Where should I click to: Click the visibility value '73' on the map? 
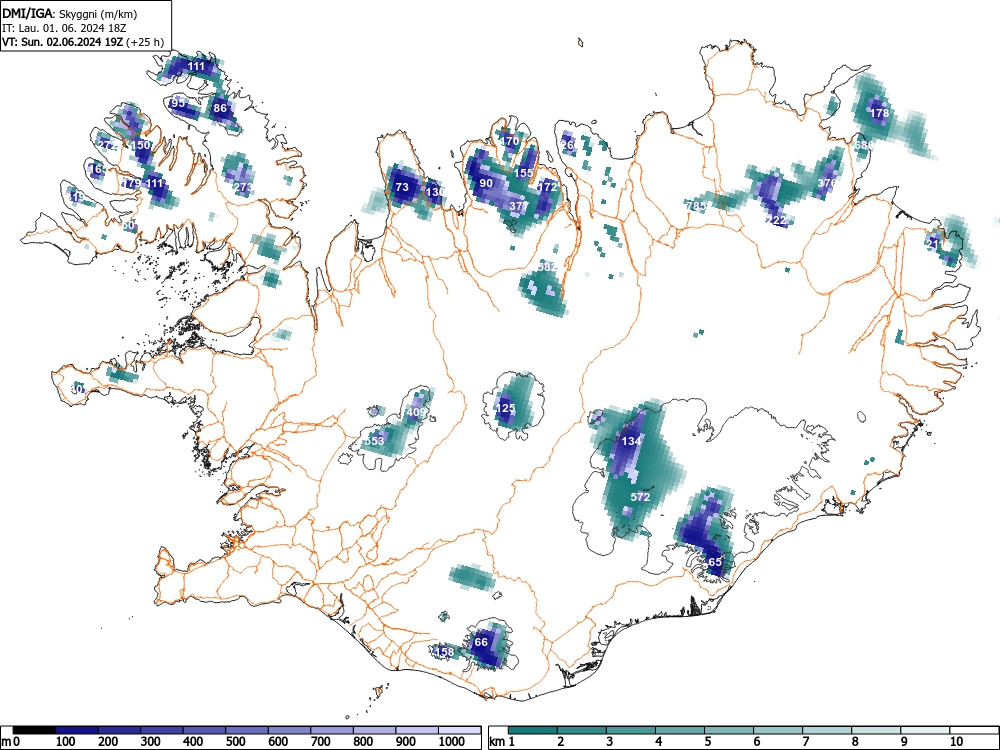pos(402,187)
